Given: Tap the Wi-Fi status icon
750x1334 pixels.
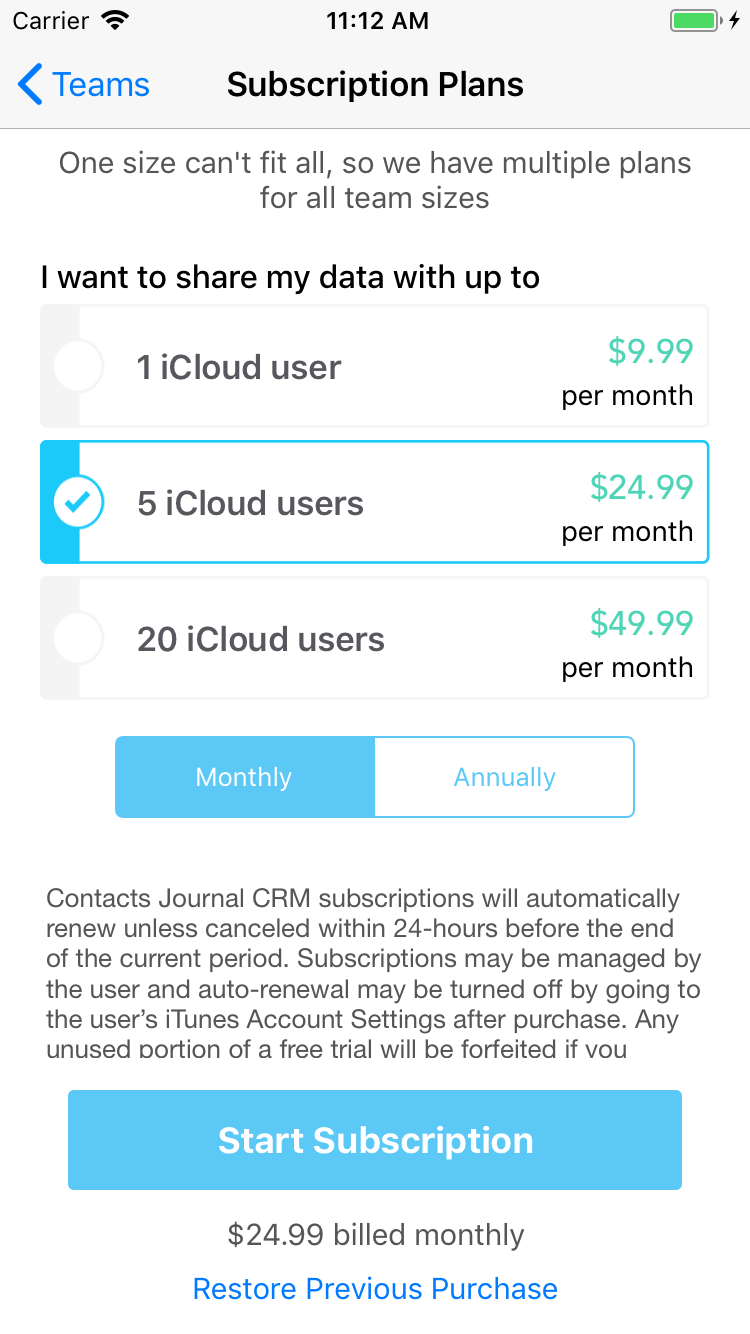Looking at the screenshot, I should coord(116,21).
